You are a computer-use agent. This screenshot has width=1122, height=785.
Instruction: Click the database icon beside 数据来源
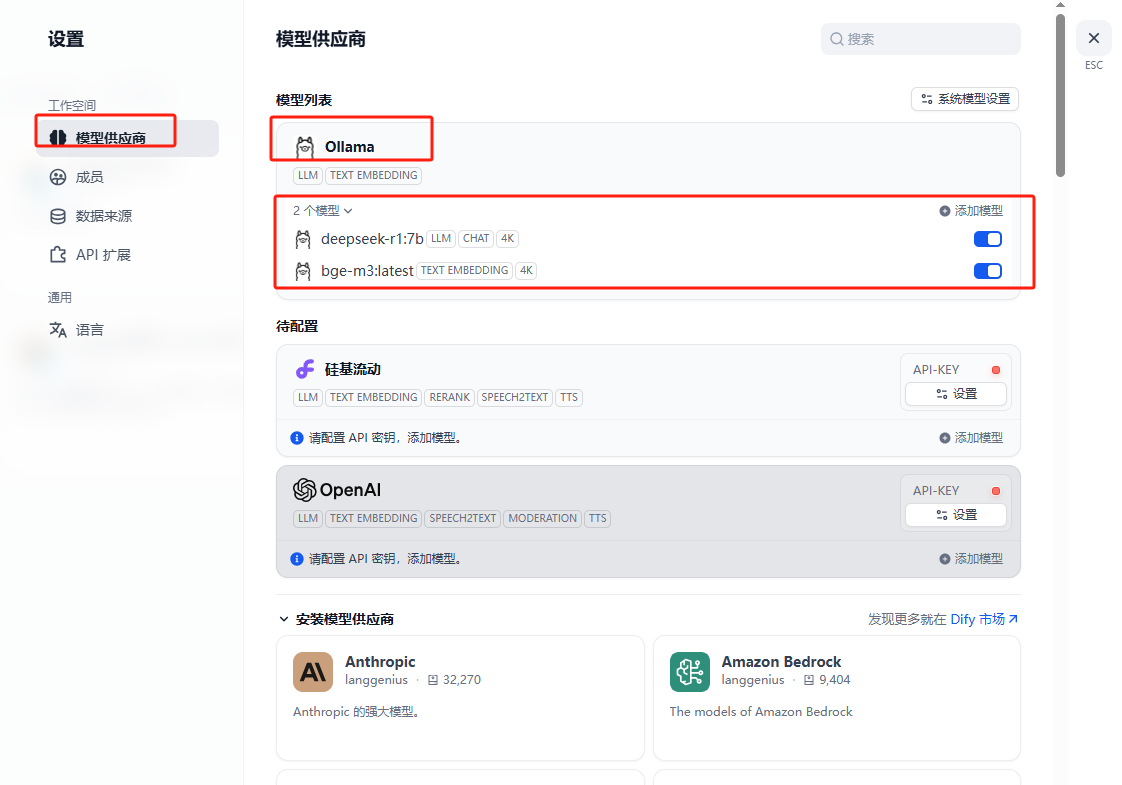58,216
